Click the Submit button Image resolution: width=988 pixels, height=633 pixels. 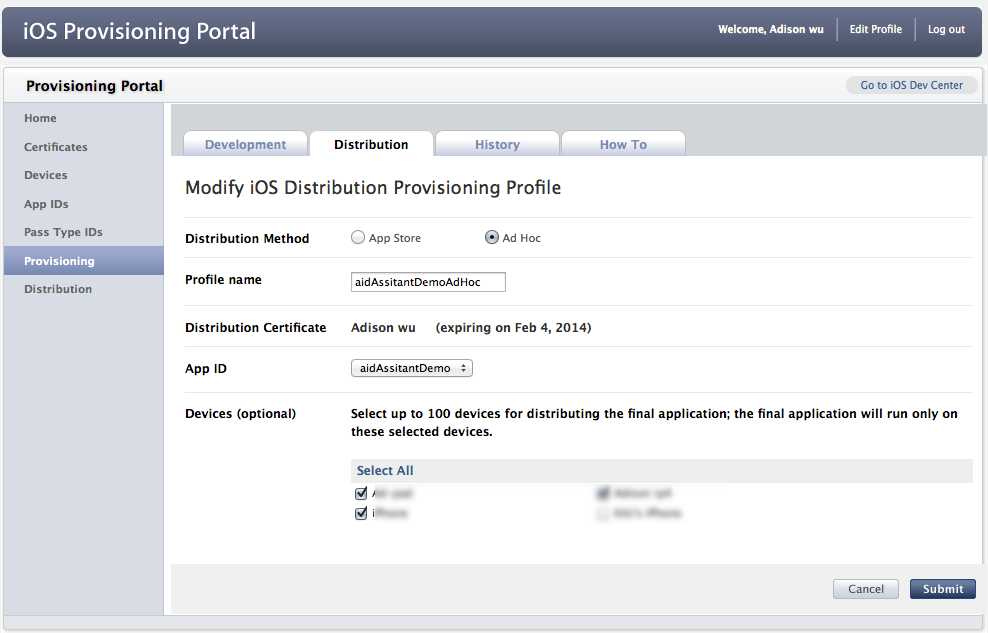click(943, 589)
